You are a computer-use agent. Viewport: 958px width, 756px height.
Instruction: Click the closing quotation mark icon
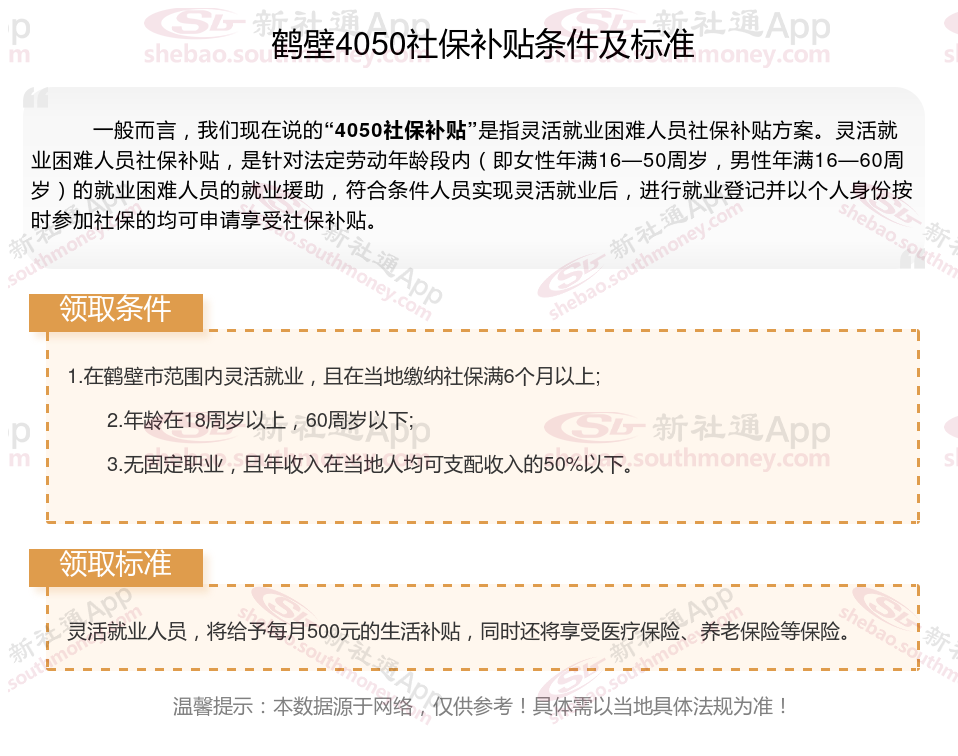pos(912,259)
